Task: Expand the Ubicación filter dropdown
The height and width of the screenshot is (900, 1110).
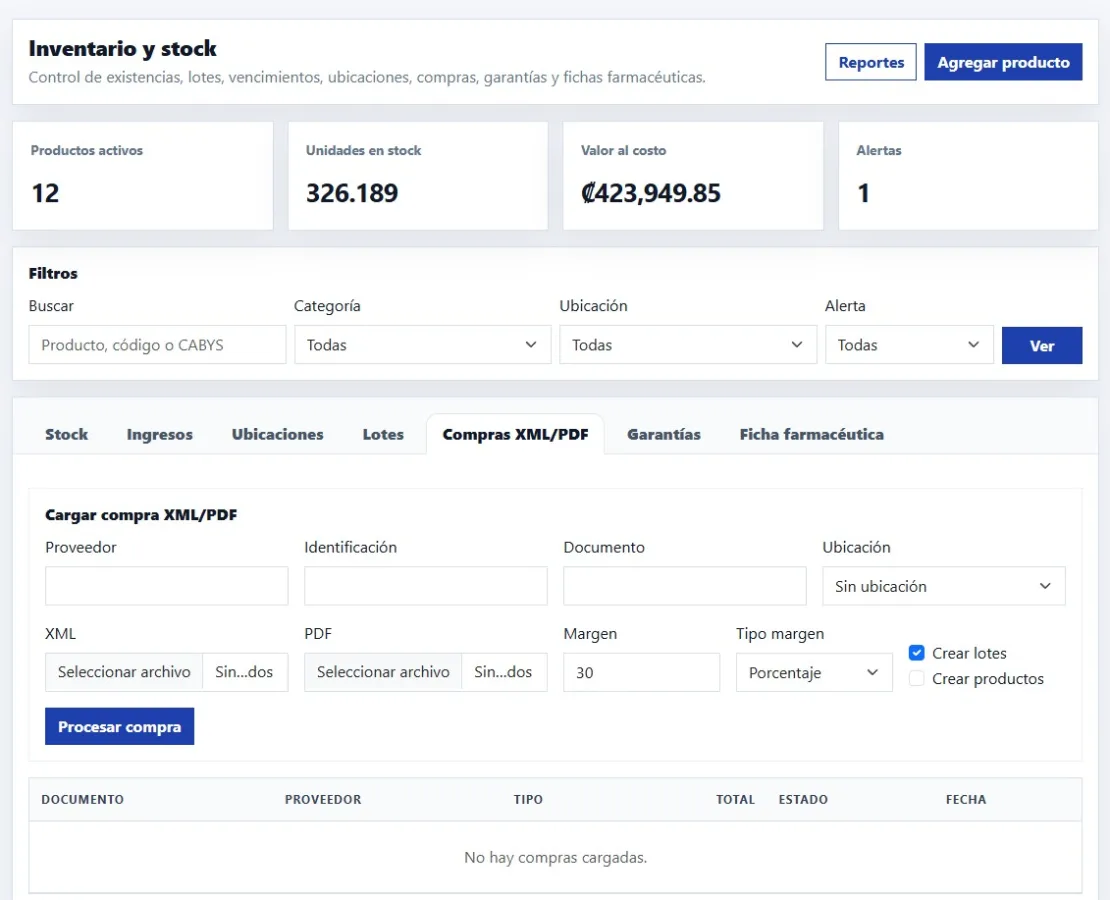Action: coord(688,345)
